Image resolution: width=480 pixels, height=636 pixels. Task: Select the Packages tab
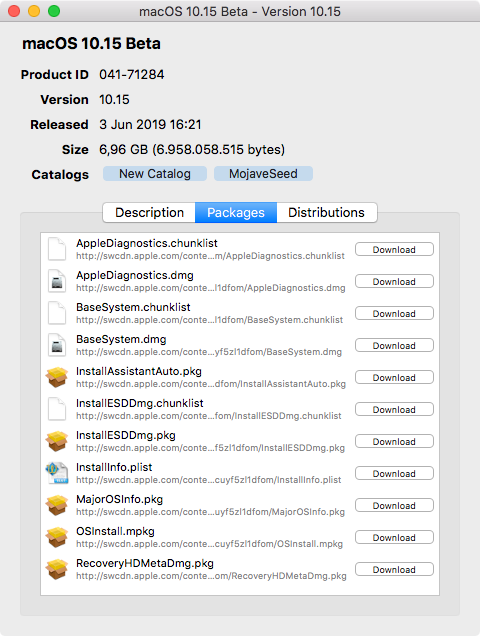point(236,213)
